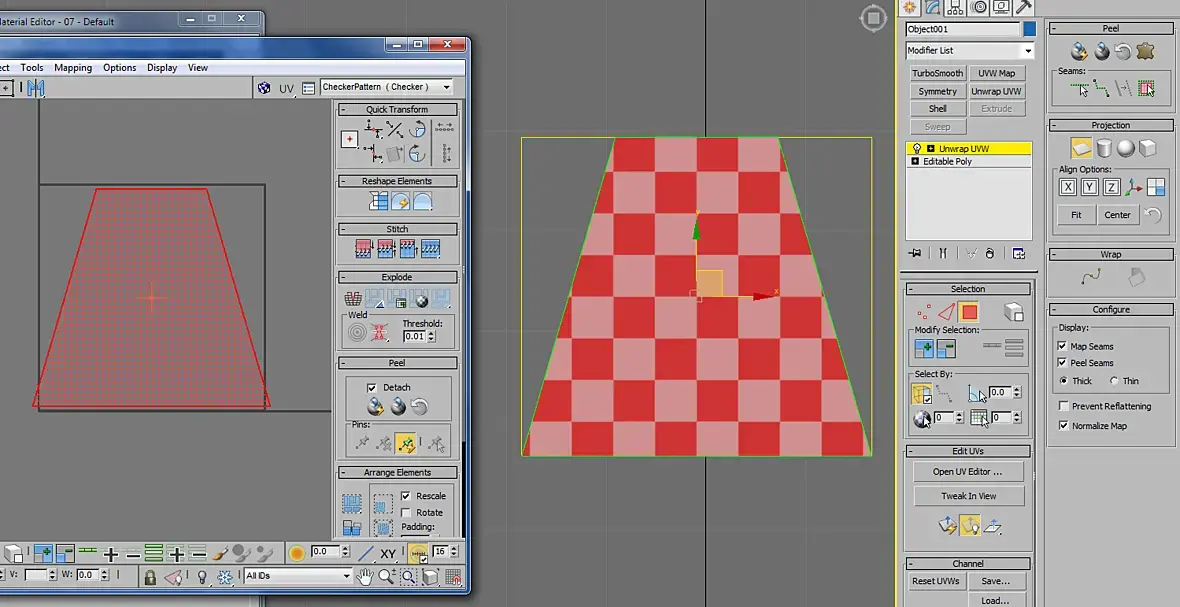Screen dimensions: 1180x607
Task: Open the Modifier List dropdown
Action: point(969,51)
